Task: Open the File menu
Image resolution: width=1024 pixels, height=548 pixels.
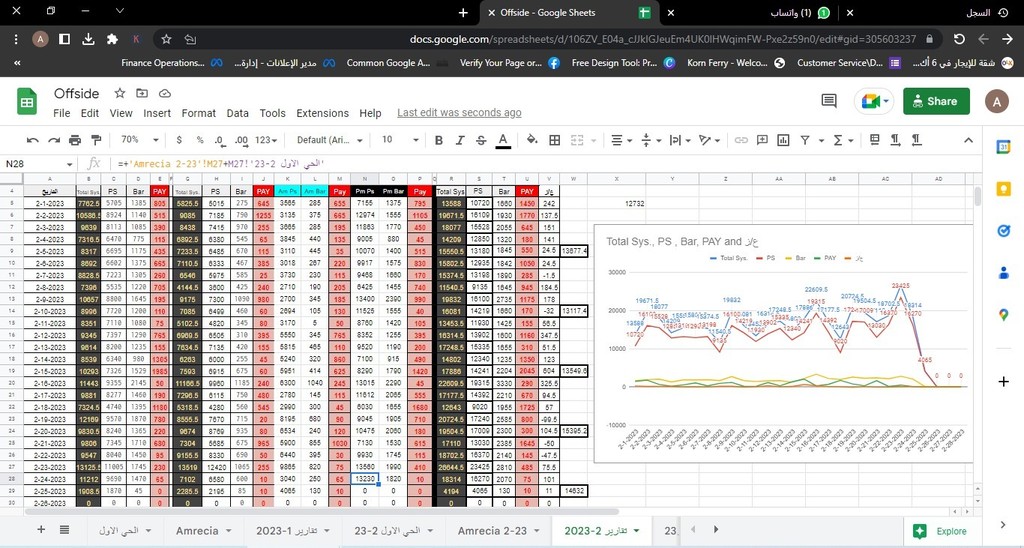Action: pyautogui.click(x=61, y=113)
